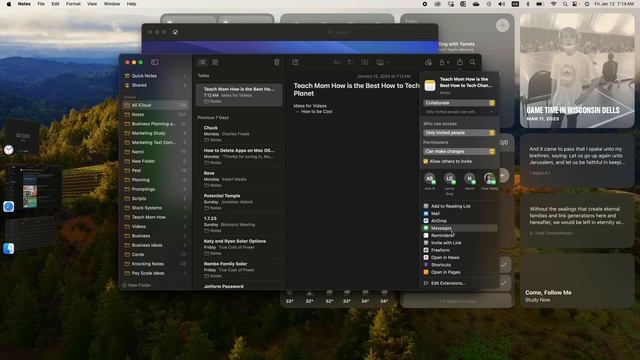
Task: Click the plus button on desktop widget
Action: click(x=502, y=25)
